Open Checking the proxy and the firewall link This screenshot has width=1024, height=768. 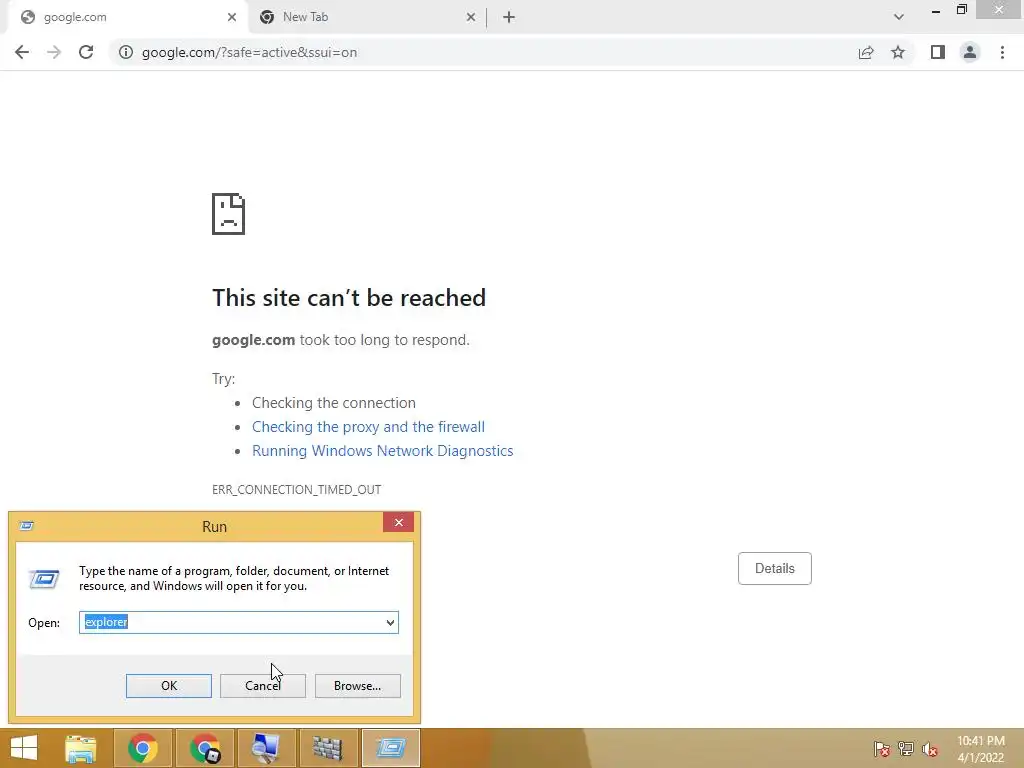pyautogui.click(x=368, y=426)
